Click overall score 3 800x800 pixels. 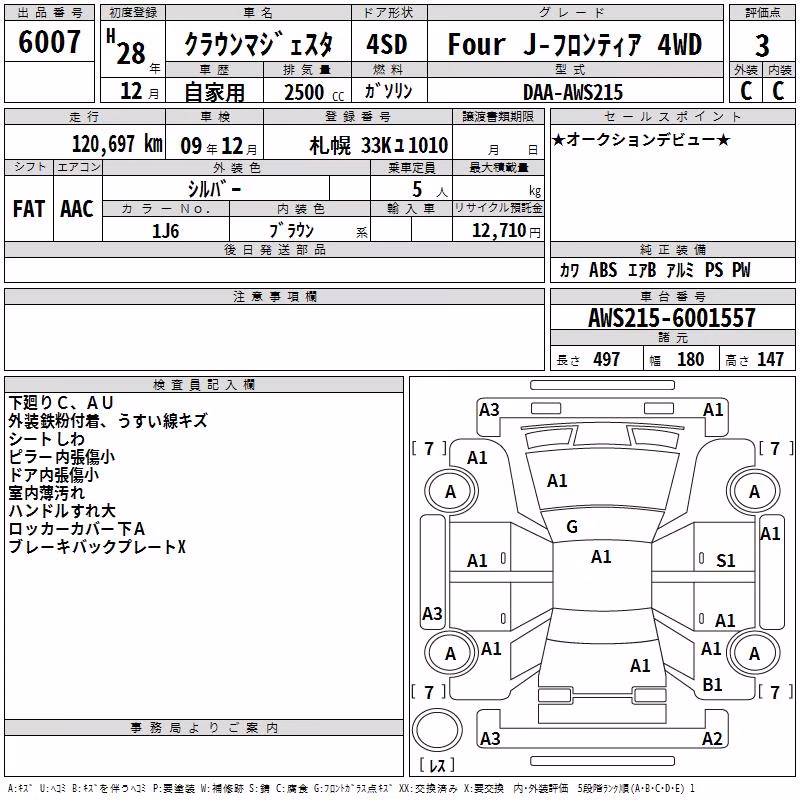point(762,46)
